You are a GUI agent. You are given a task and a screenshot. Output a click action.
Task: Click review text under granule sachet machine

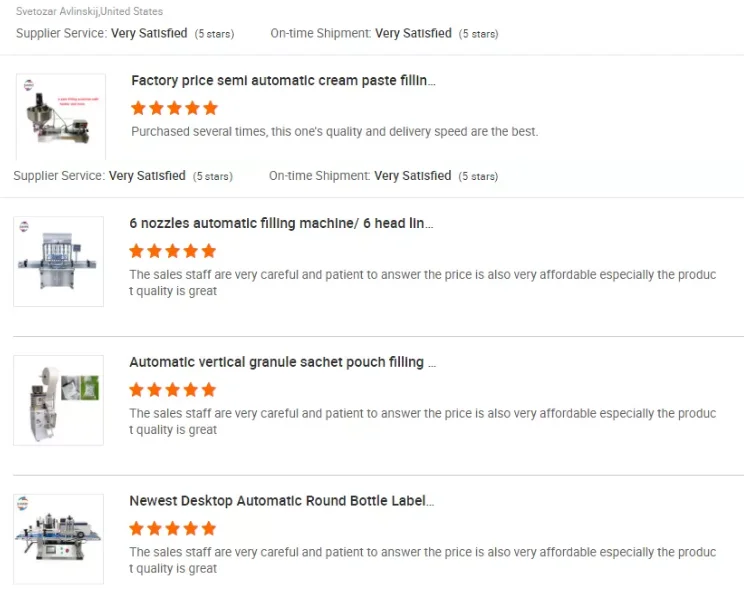coord(422,421)
